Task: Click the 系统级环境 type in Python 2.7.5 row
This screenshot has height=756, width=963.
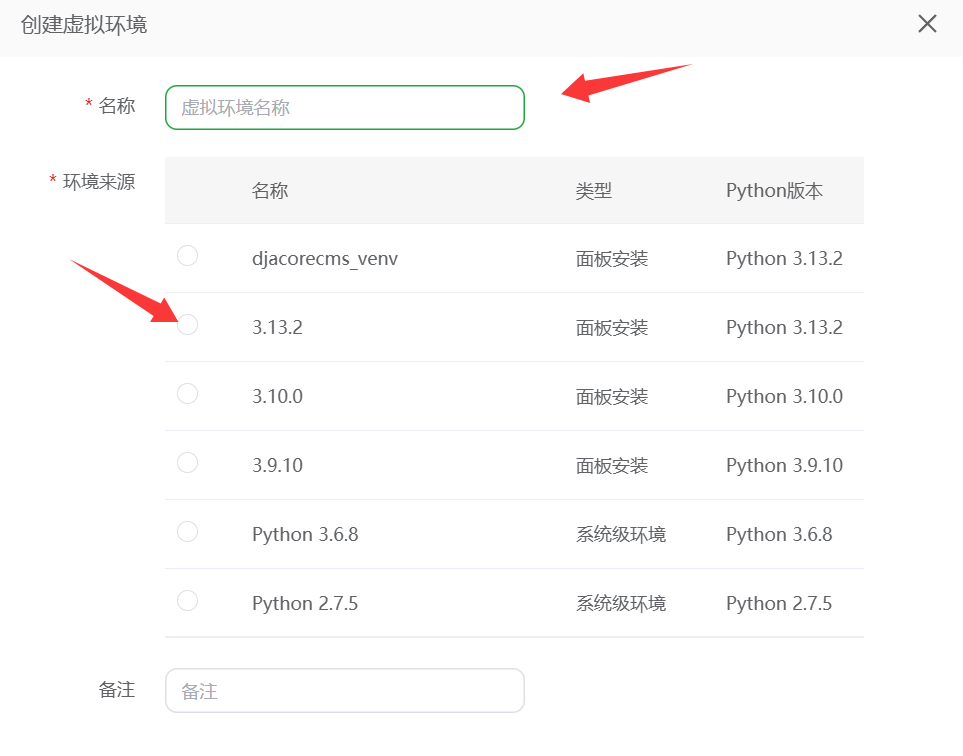Action: pyautogui.click(x=620, y=603)
